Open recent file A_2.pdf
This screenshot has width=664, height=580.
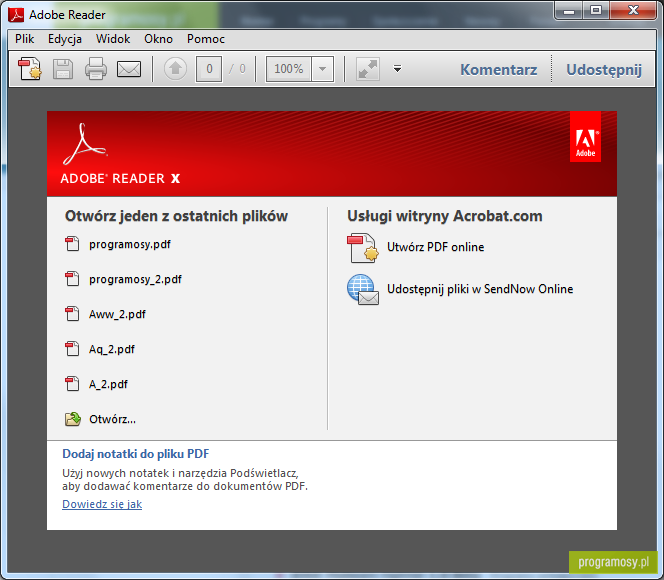(x=108, y=384)
